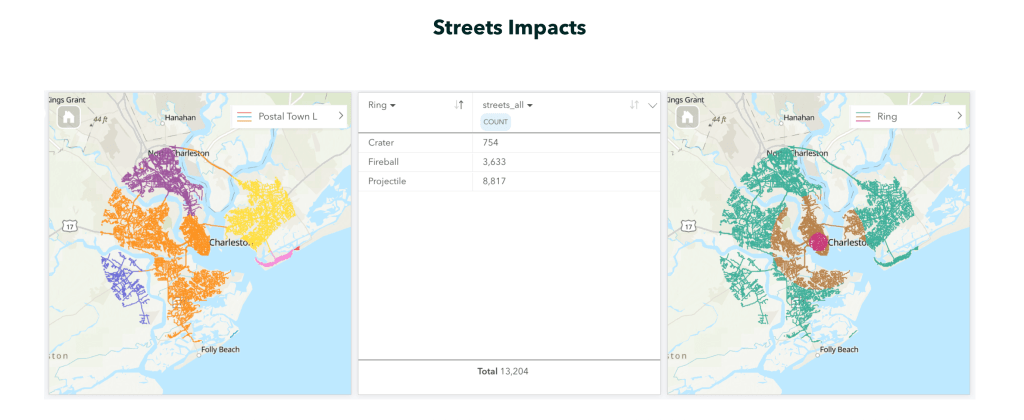The image size is (1024, 420).
Task: Sort the table by streets_all column
Action: tap(634, 105)
